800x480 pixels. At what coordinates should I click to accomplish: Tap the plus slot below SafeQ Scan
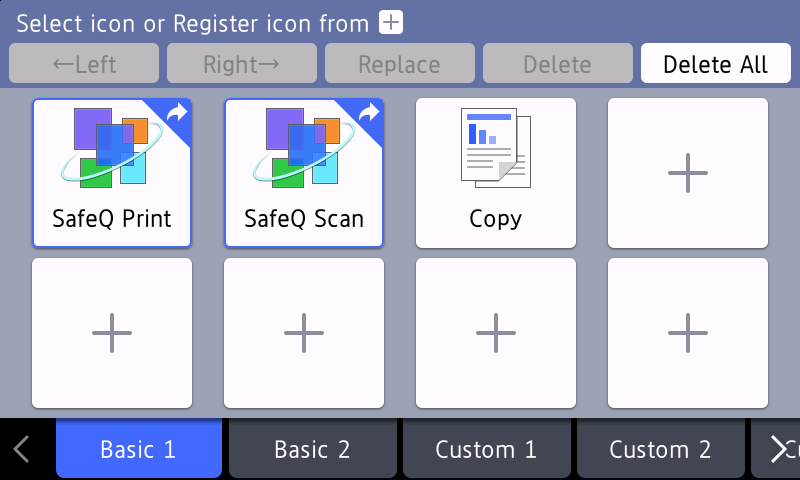(304, 333)
